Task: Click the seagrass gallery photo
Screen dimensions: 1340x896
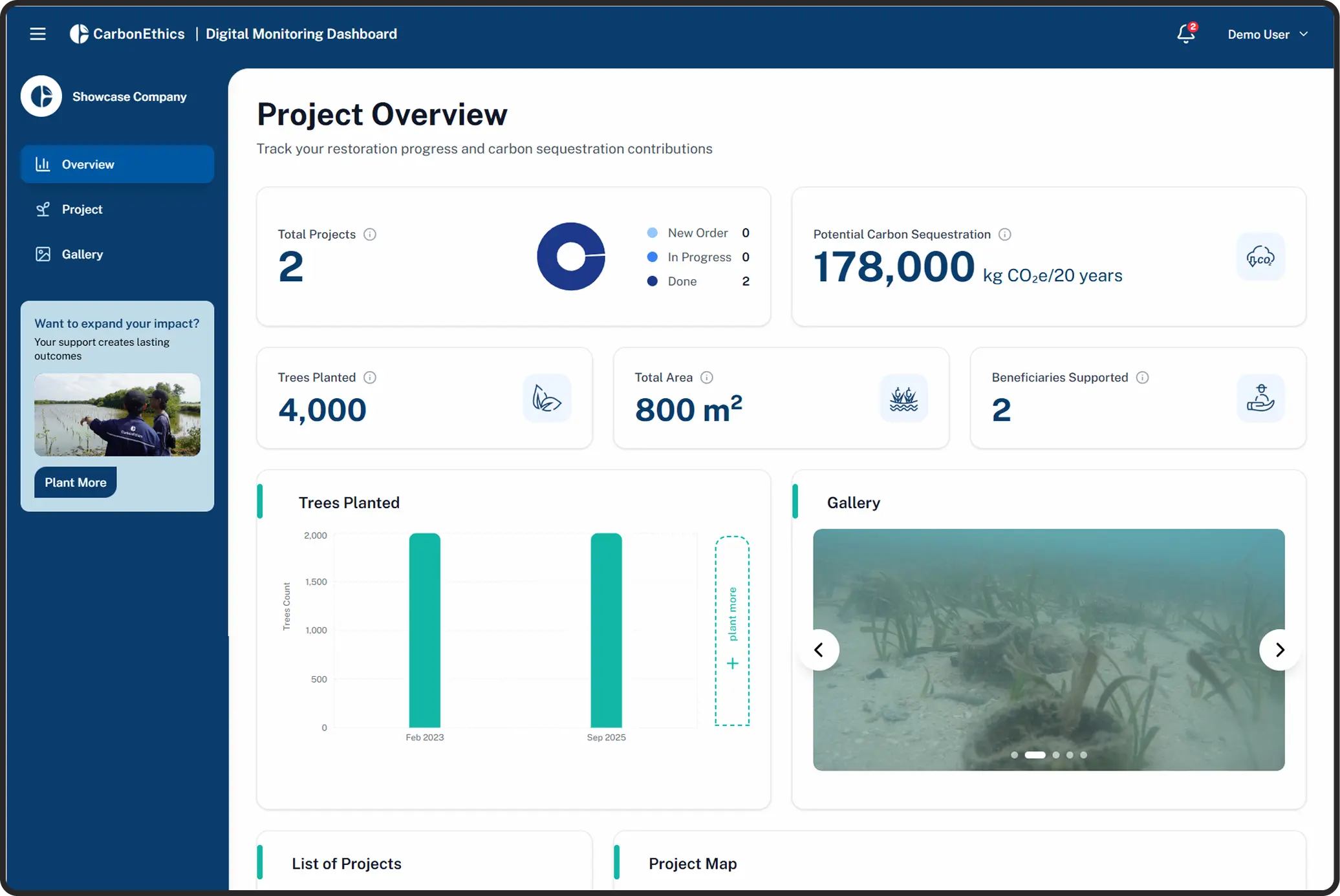Action: pyautogui.click(x=1048, y=650)
